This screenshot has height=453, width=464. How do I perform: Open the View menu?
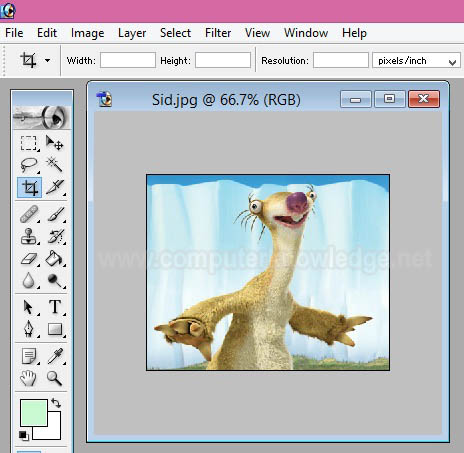(257, 33)
